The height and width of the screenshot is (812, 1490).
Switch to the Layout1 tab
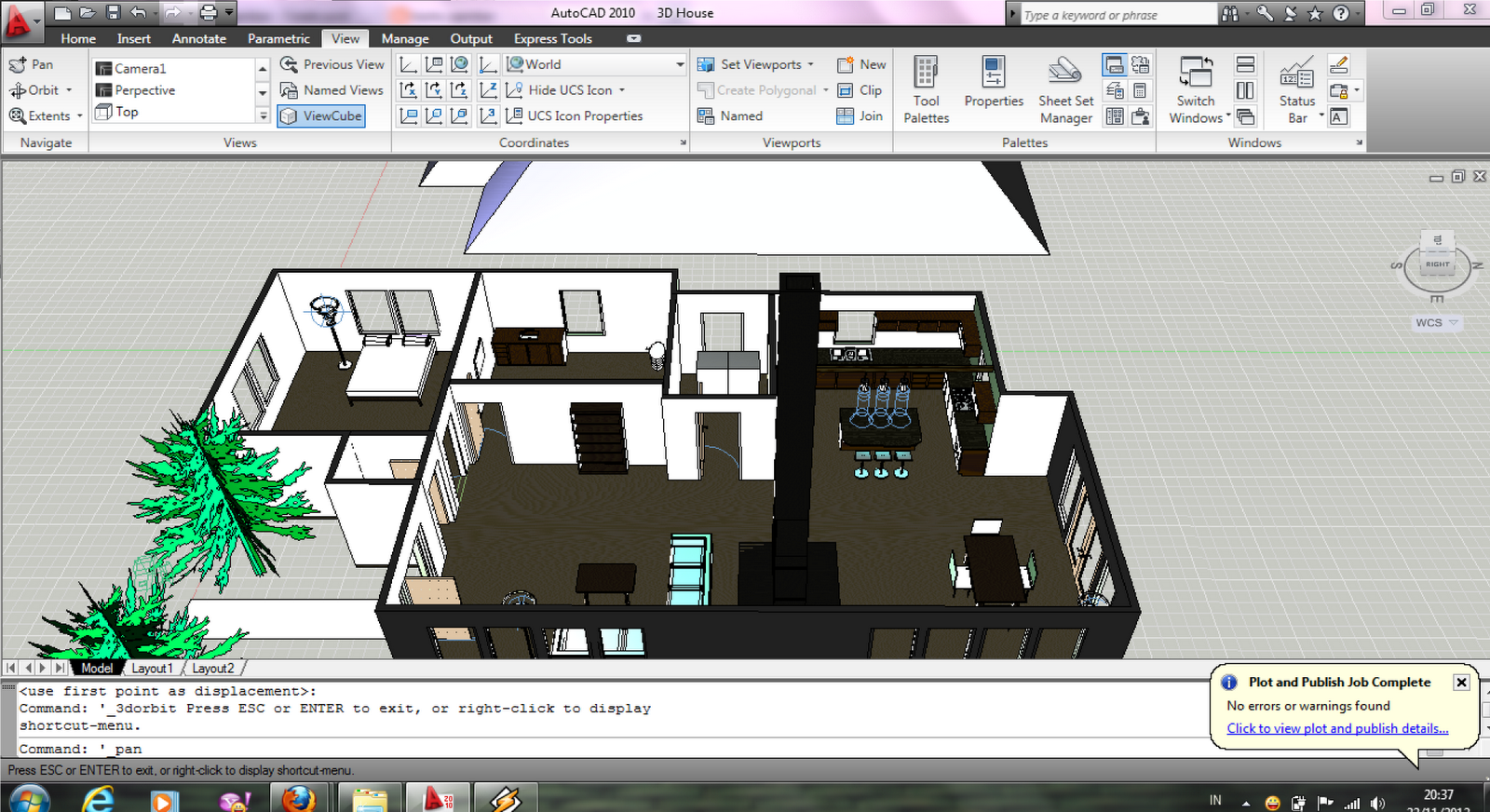pyautogui.click(x=152, y=669)
